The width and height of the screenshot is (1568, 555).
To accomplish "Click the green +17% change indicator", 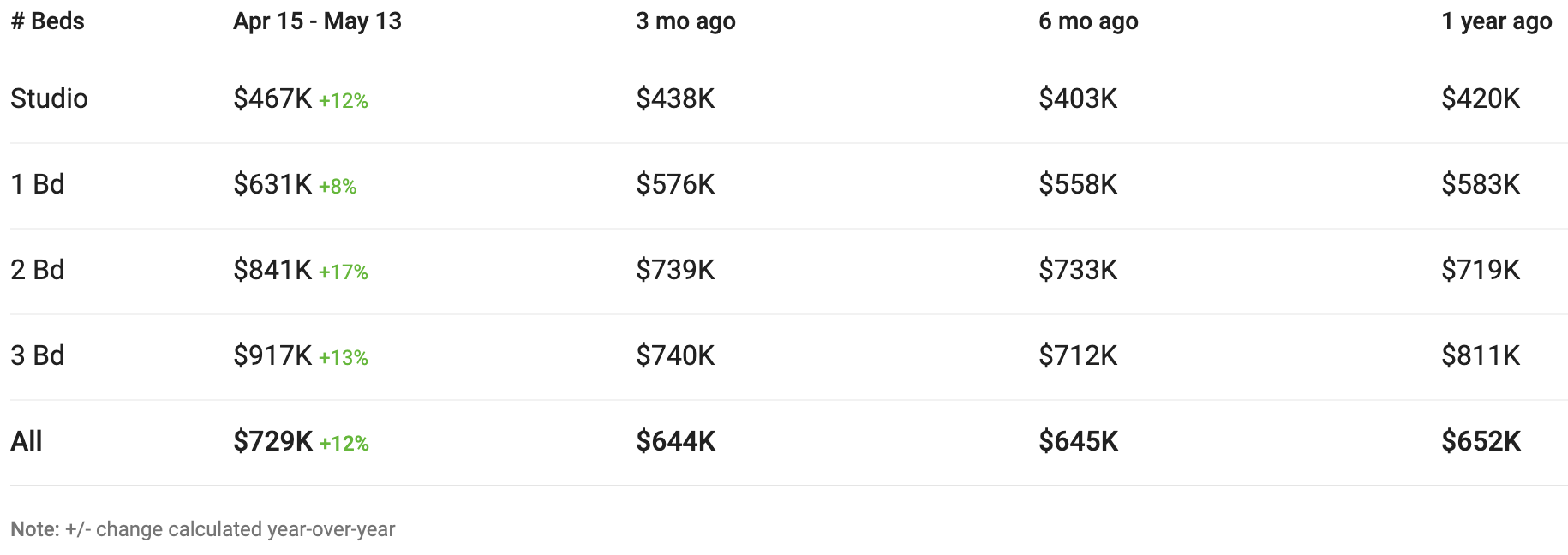I will coord(344,272).
